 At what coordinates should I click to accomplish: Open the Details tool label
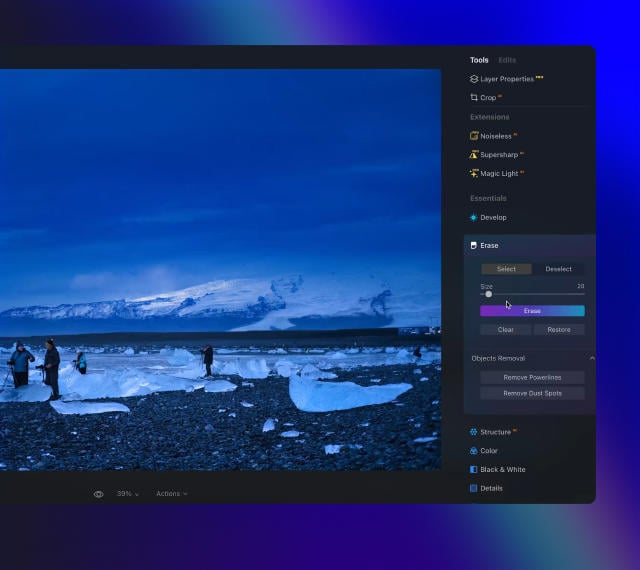pyautogui.click(x=491, y=488)
